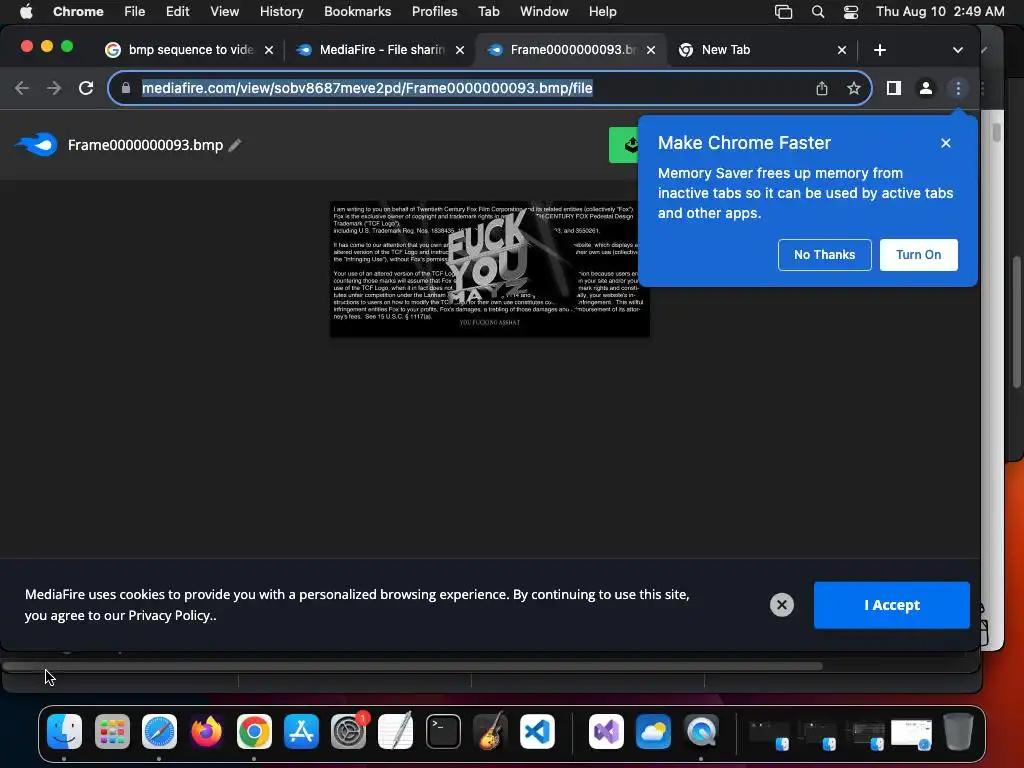Open the Tab menu

click(x=488, y=11)
